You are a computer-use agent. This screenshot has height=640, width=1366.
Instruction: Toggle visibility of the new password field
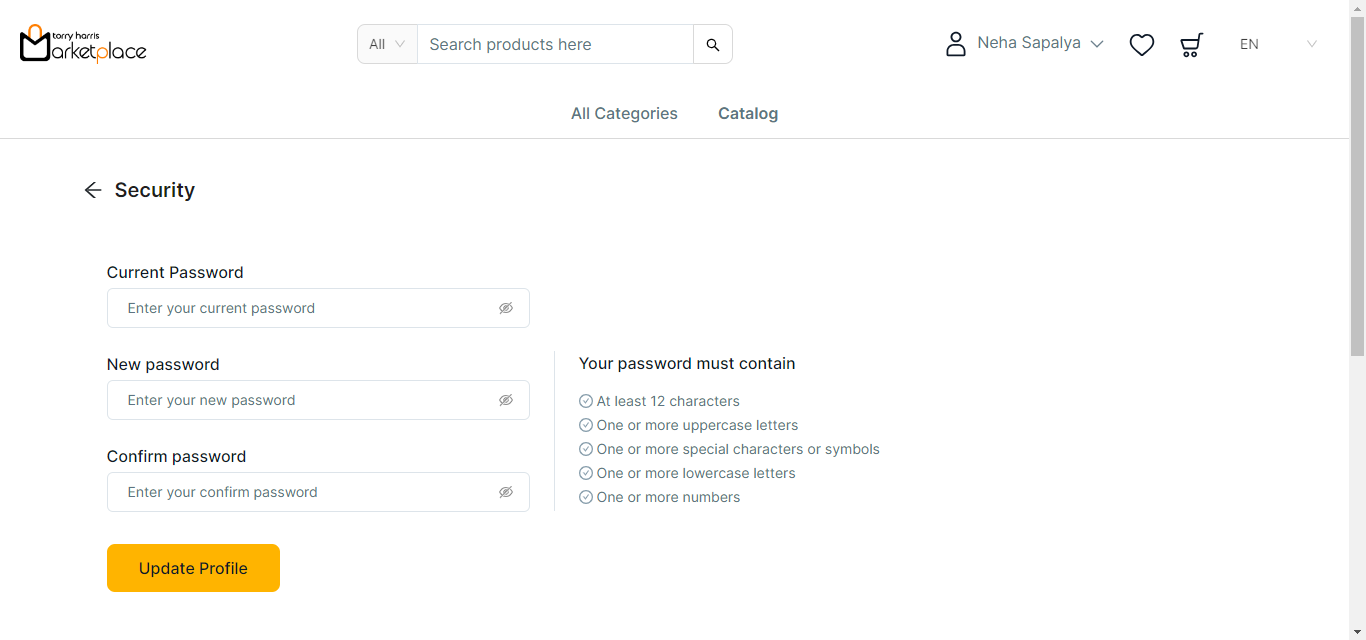click(x=506, y=400)
